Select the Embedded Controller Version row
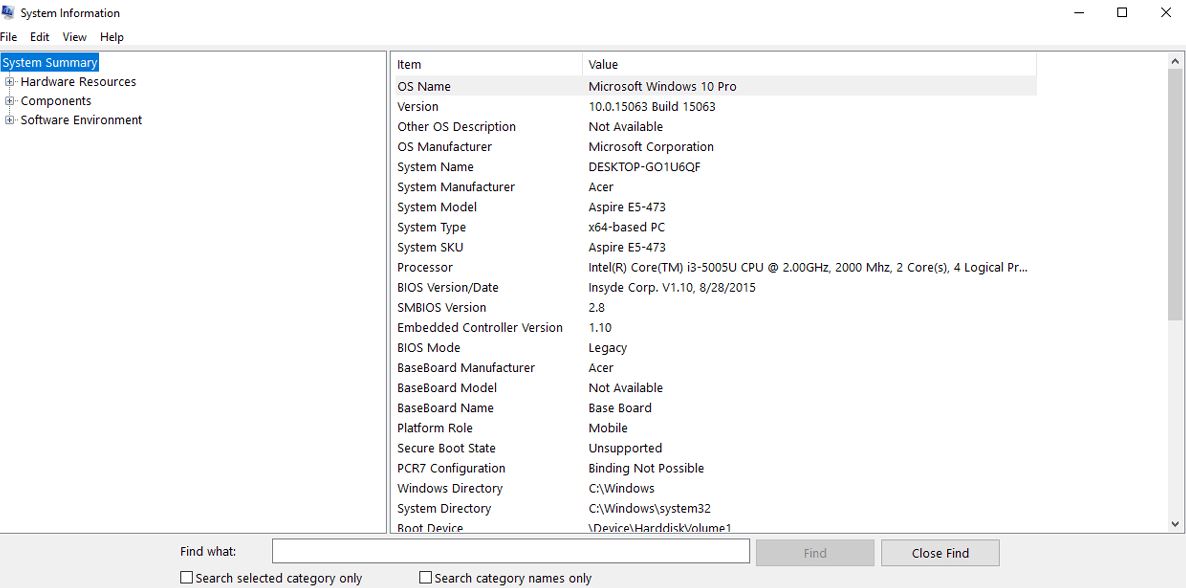Screen dimensions: 1186x588 pyautogui.click(x=715, y=328)
